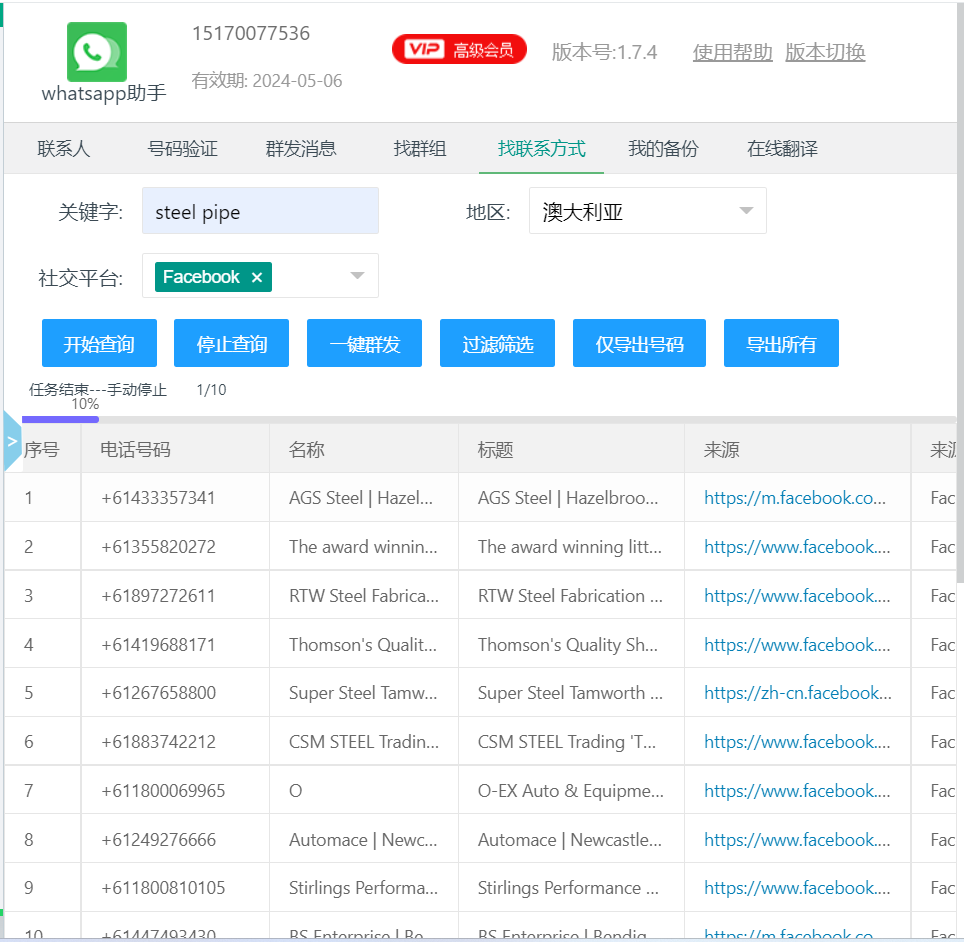Screen dimensions: 964x942
Task: Expand the 社交平台 dropdown arrow
Action: 357,276
